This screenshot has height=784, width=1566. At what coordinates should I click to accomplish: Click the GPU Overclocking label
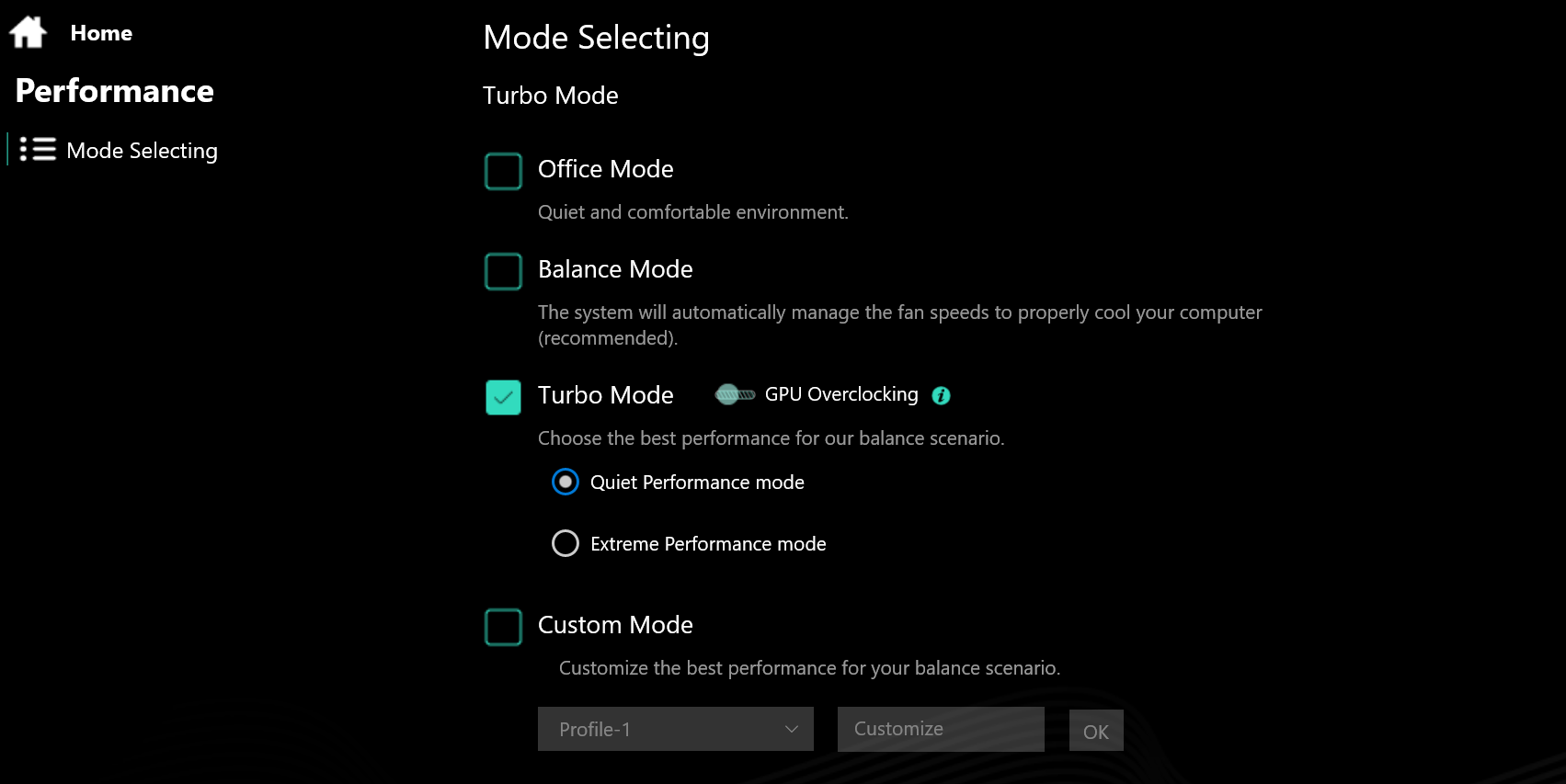click(x=840, y=394)
